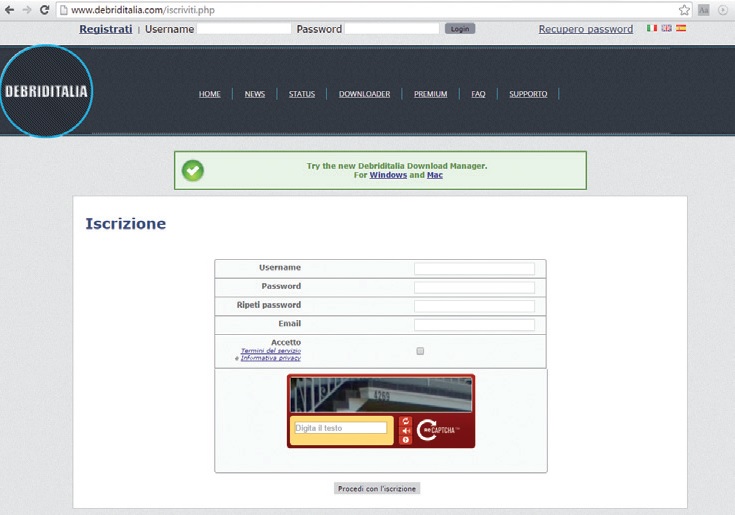Reload the page with refresh icon
The height and width of the screenshot is (515, 735).
tap(44, 10)
